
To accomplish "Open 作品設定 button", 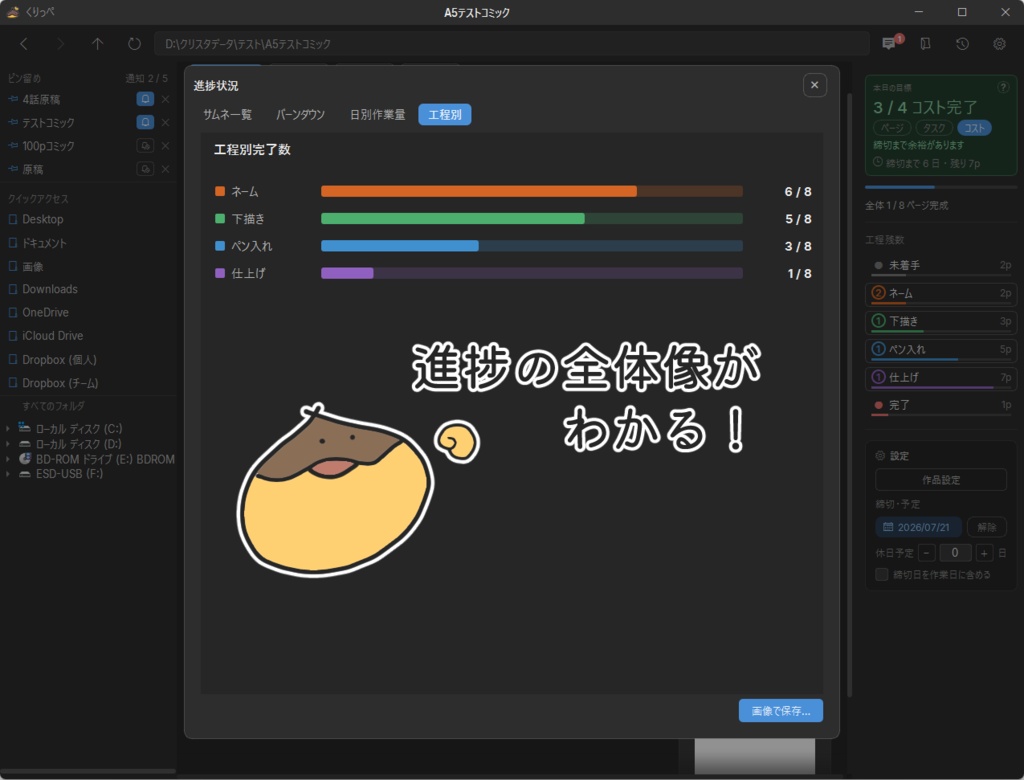I will pyautogui.click(x=940, y=480).
